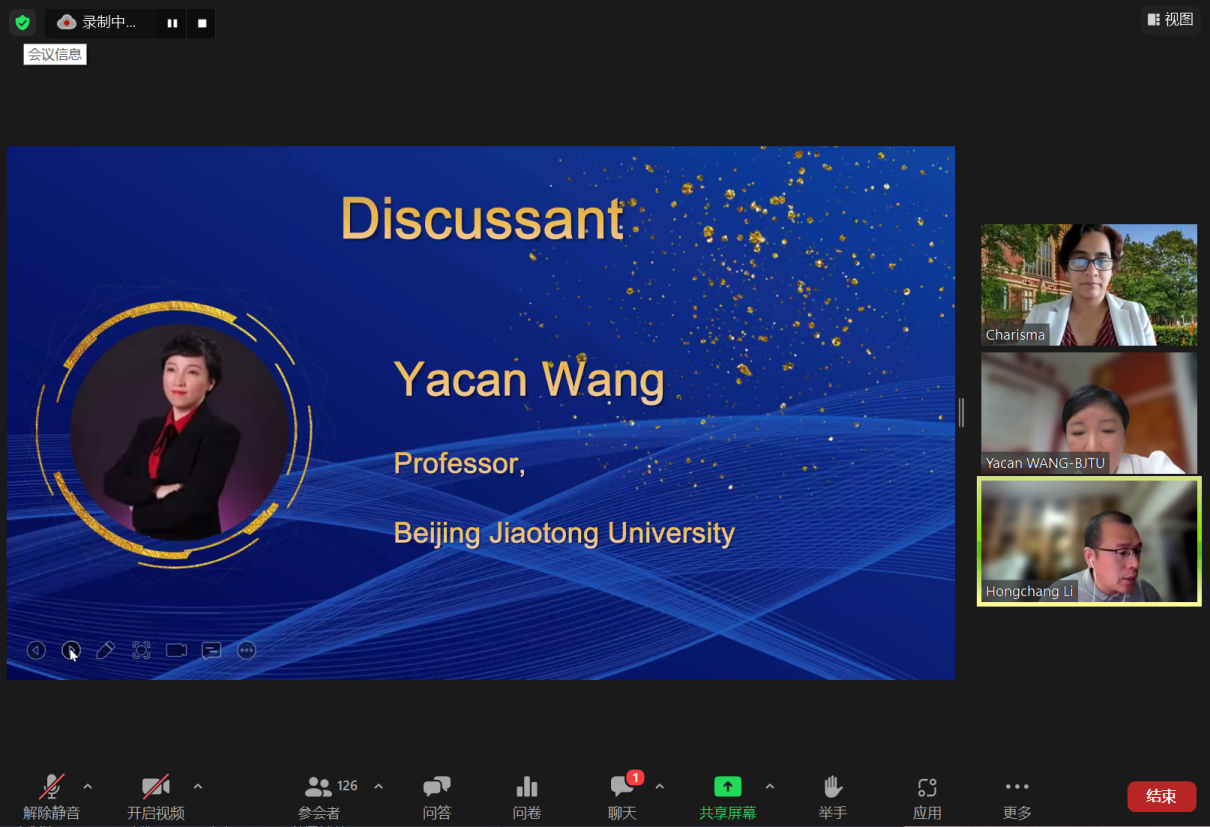This screenshot has height=827, width=1210.
Task: Pause the recording
Action: 172,23
